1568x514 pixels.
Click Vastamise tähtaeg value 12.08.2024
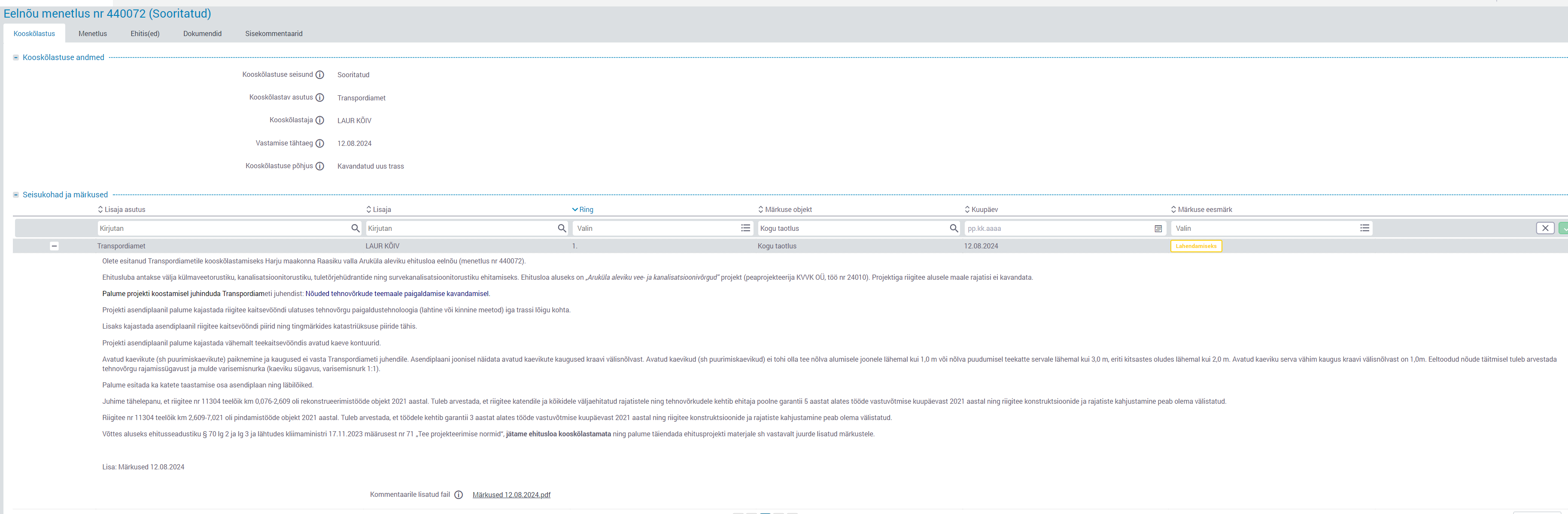(354, 144)
